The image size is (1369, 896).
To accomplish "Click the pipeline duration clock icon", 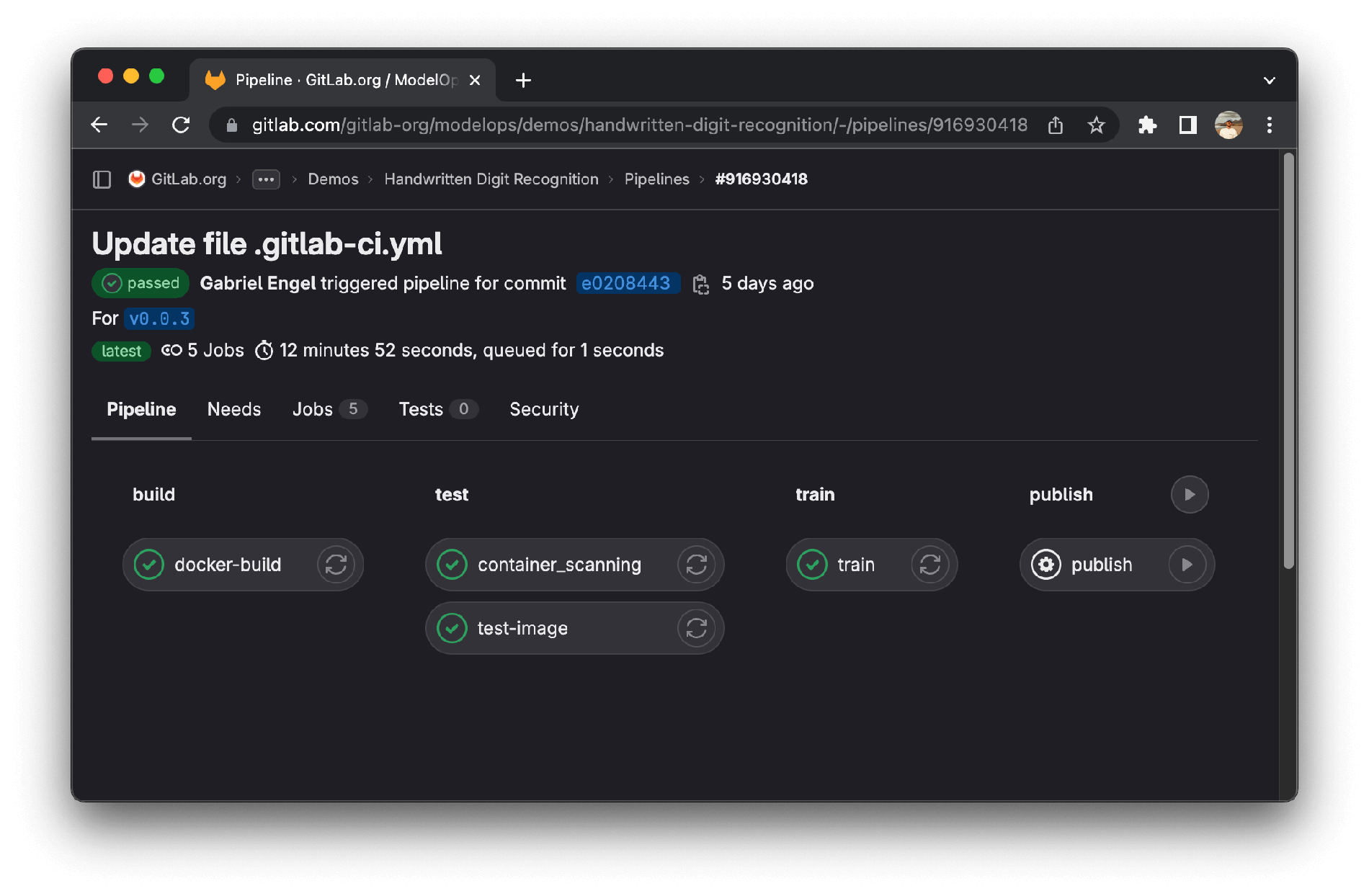I will pos(264,351).
